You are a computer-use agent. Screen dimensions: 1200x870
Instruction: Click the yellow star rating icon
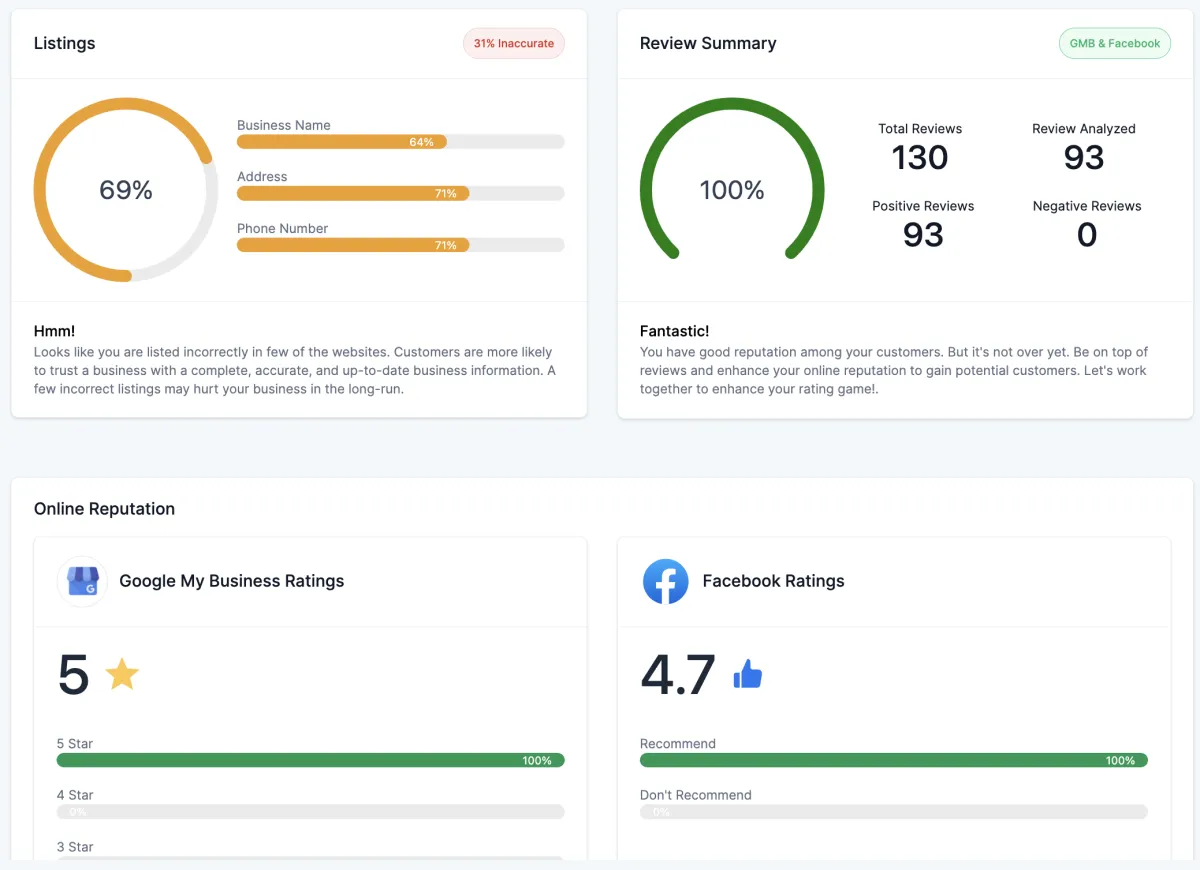(122, 674)
